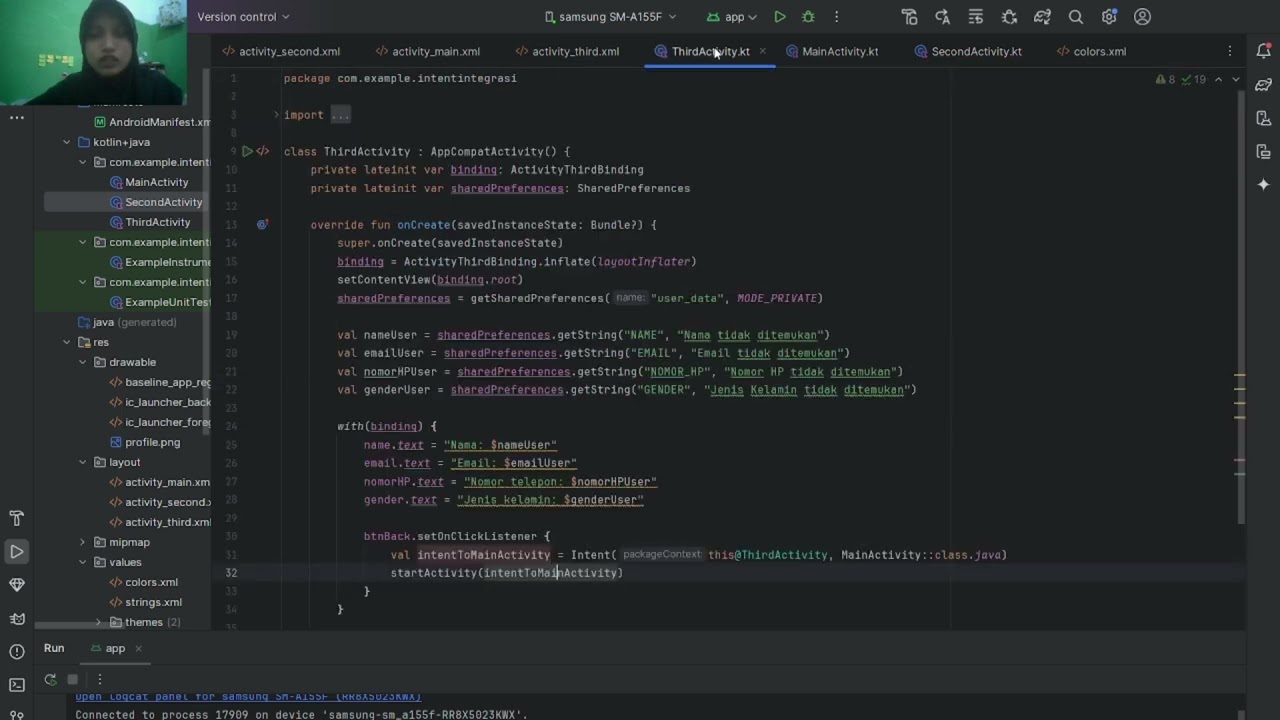The height and width of the screenshot is (720, 1280).
Task: Switch to the MainActivity.kt tab
Action: 832,51
